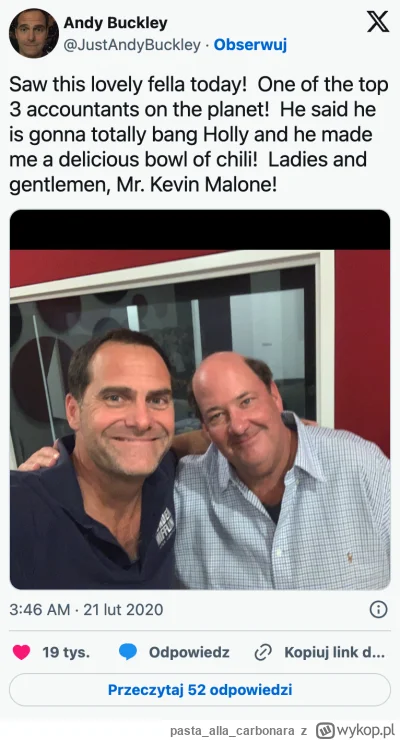The width and height of the screenshot is (400, 740).
Task: Click the heart like icon
Action: 21,652
